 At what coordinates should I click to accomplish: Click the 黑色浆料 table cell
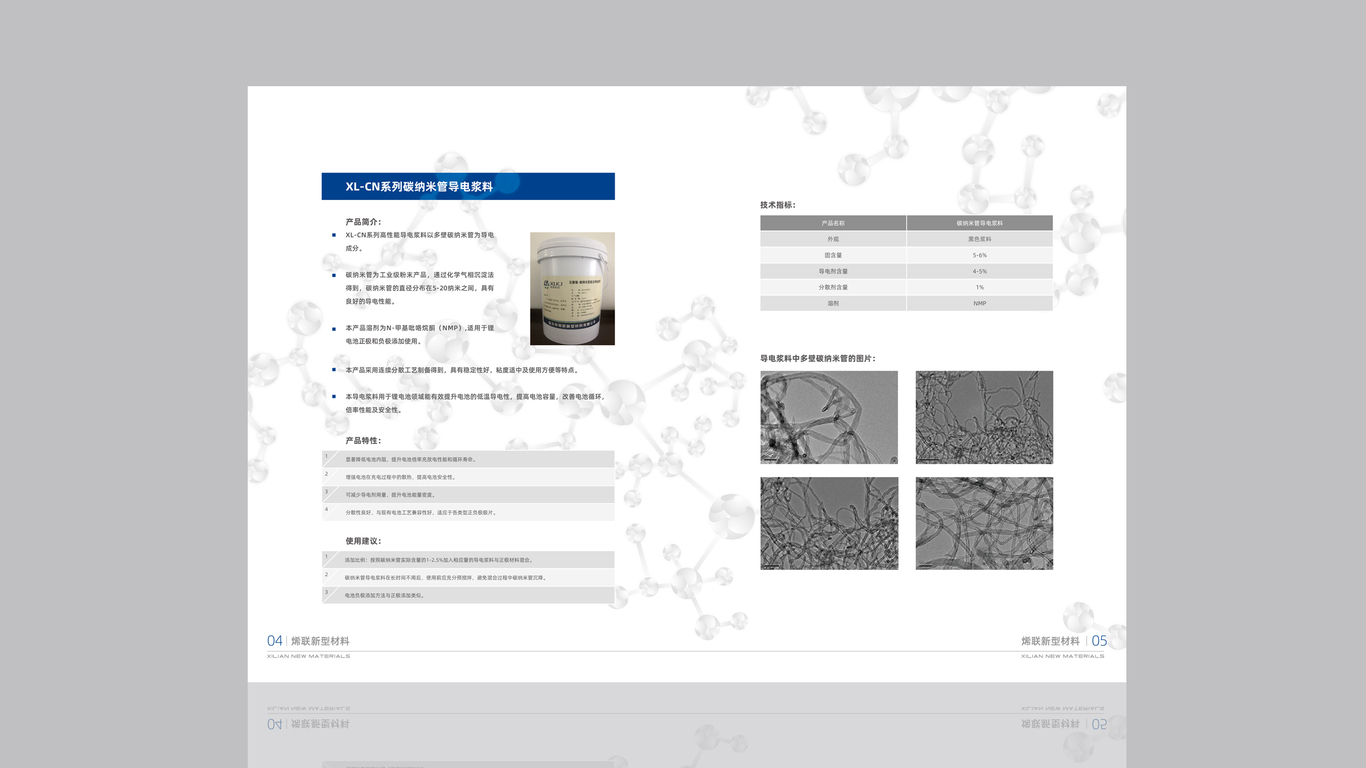(x=980, y=239)
